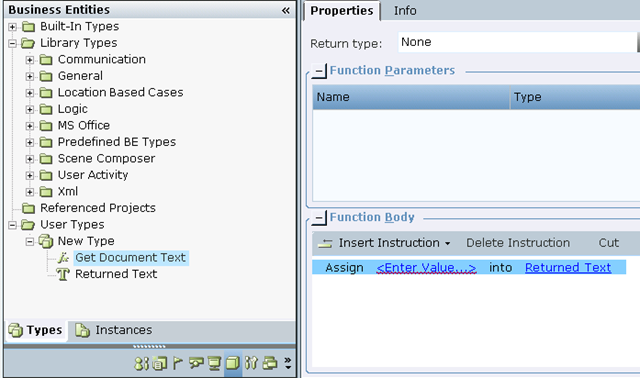The width and height of the screenshot is (640, 378).
Task: Expand the Location Based Cases folder
Action: point(30,93)
